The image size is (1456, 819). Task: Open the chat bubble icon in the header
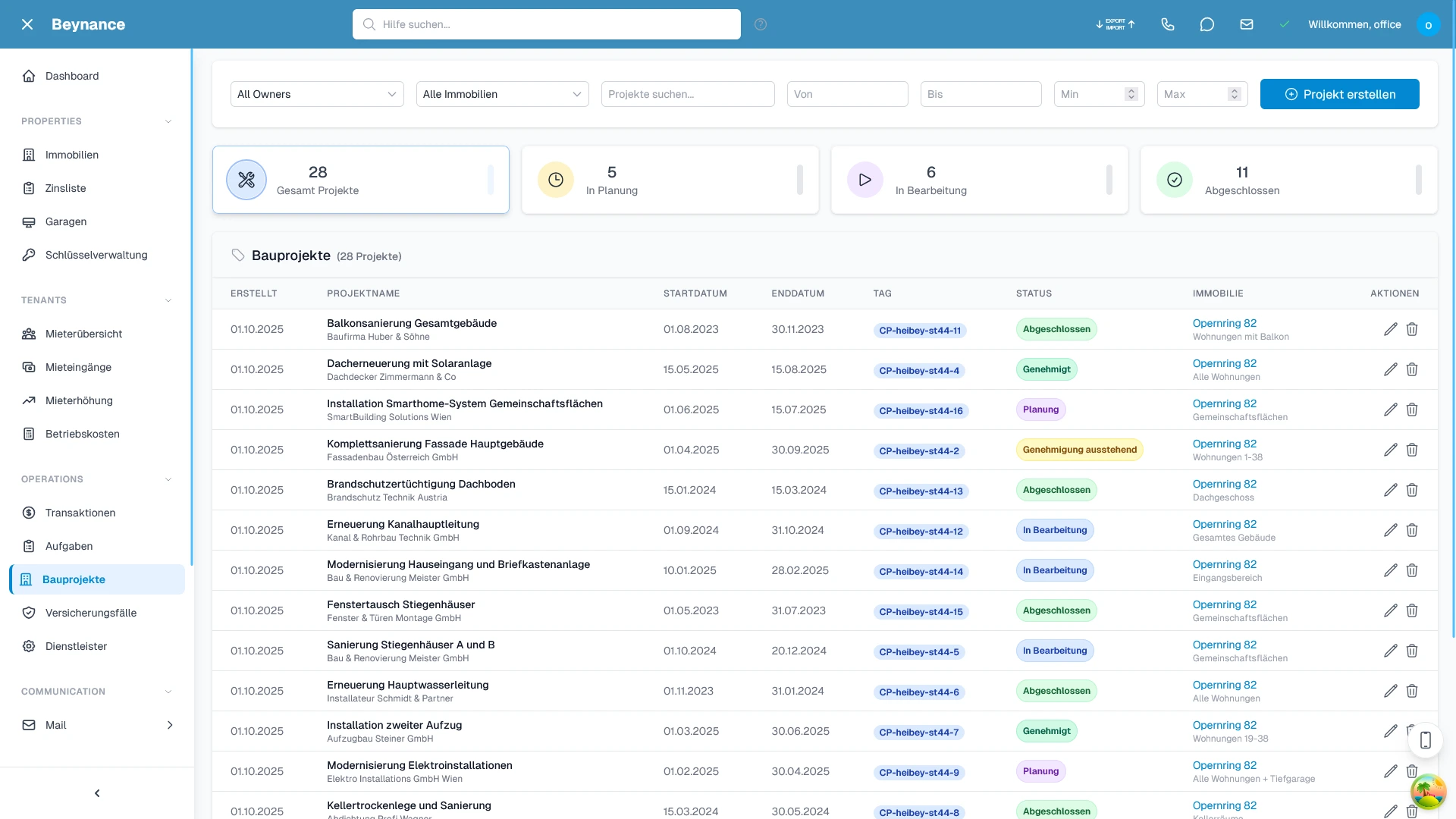(x=1207, y=24)
